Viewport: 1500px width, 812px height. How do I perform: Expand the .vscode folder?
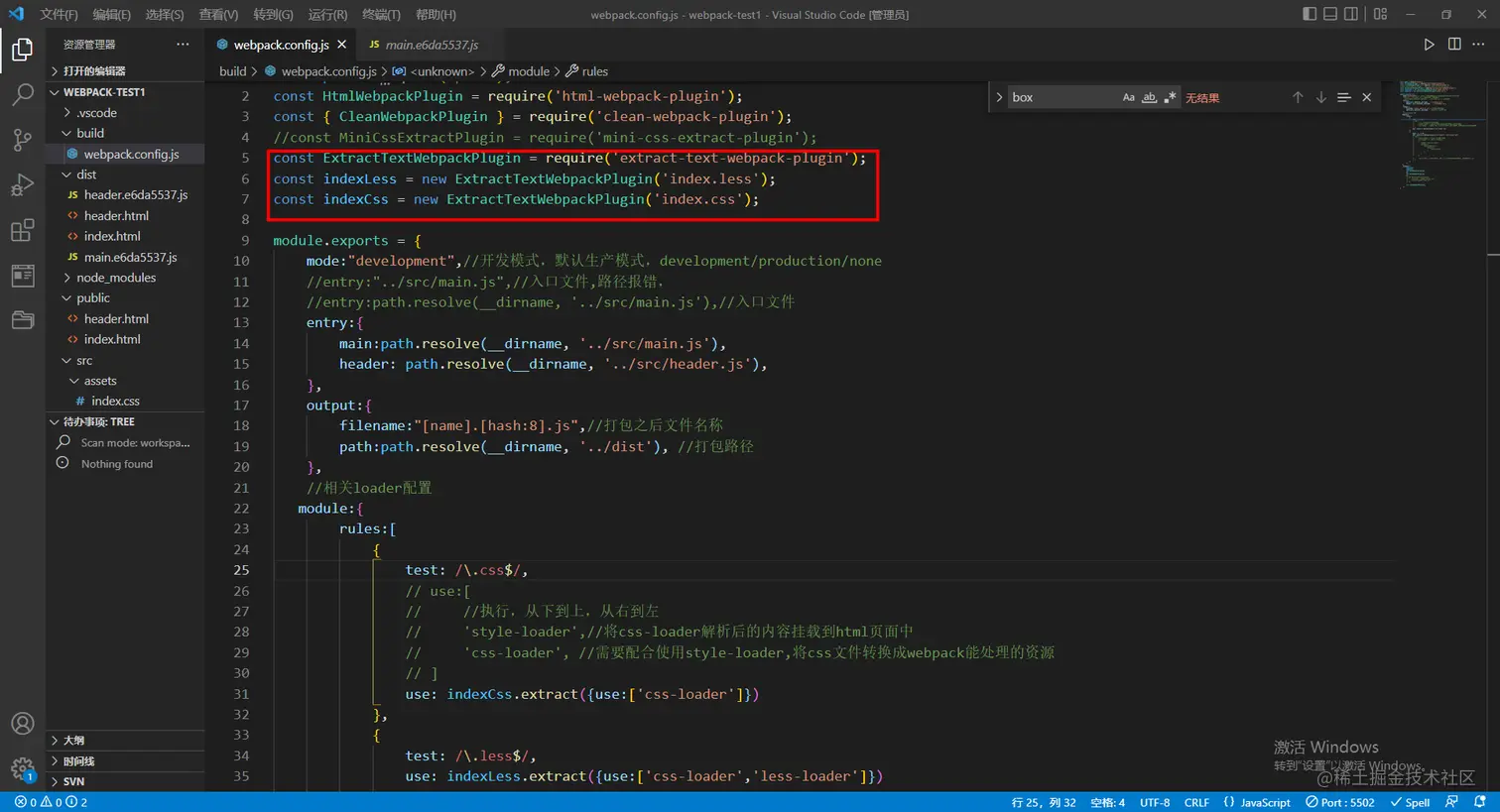pyautogui.click(x=125, y=113)
